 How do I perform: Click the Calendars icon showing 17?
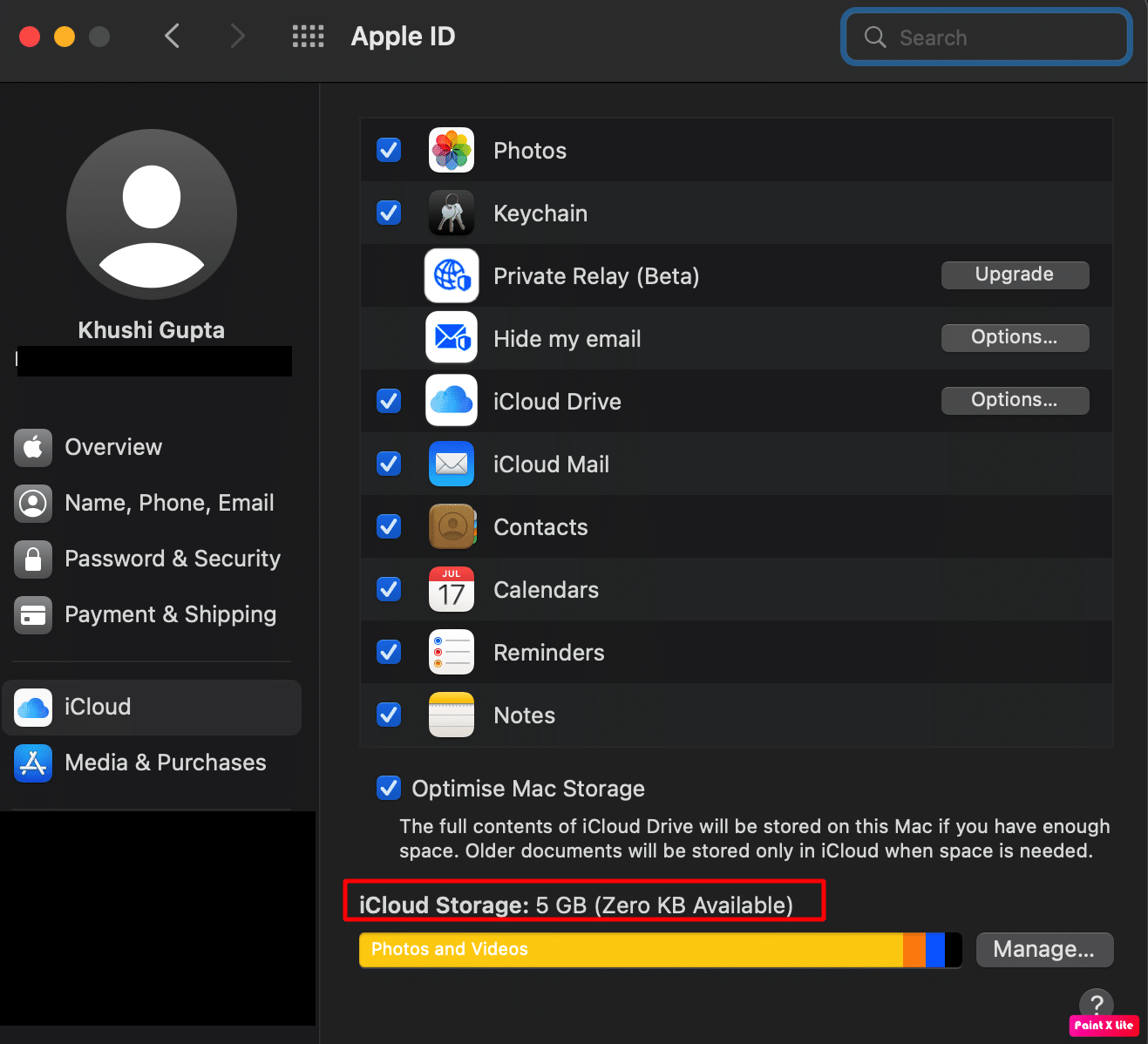click(x=452, y=589)
